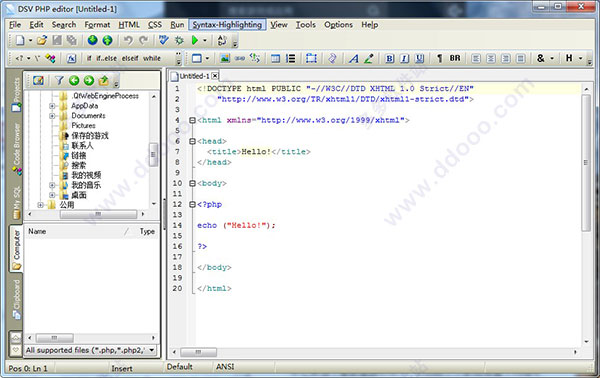
Task: Apply bold formatting with the B icon
Action: coord(390,58)
